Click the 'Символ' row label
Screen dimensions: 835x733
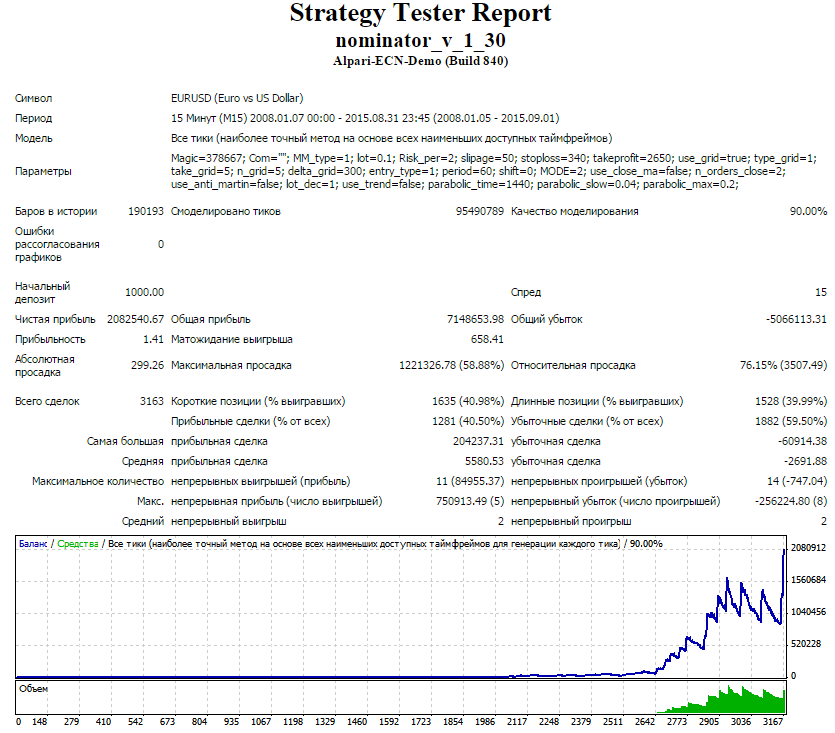(x=34, y=99)
